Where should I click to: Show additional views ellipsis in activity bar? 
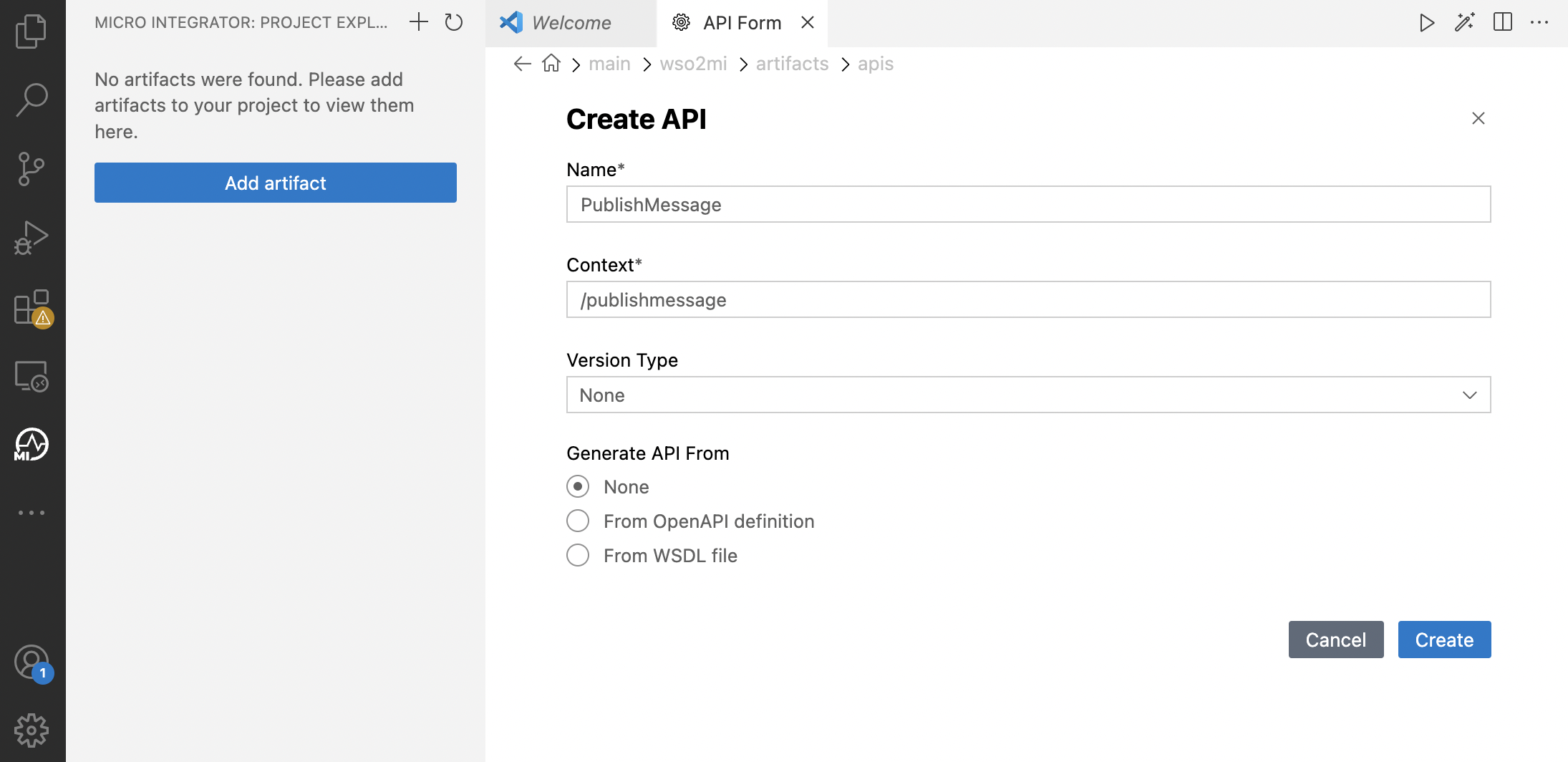(32, 513)
